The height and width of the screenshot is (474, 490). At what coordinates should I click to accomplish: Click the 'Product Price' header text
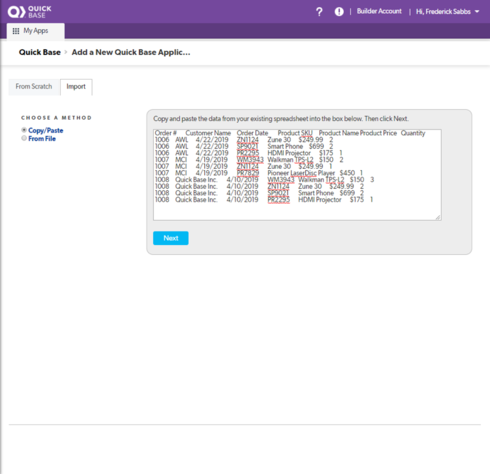pos(378,133)
